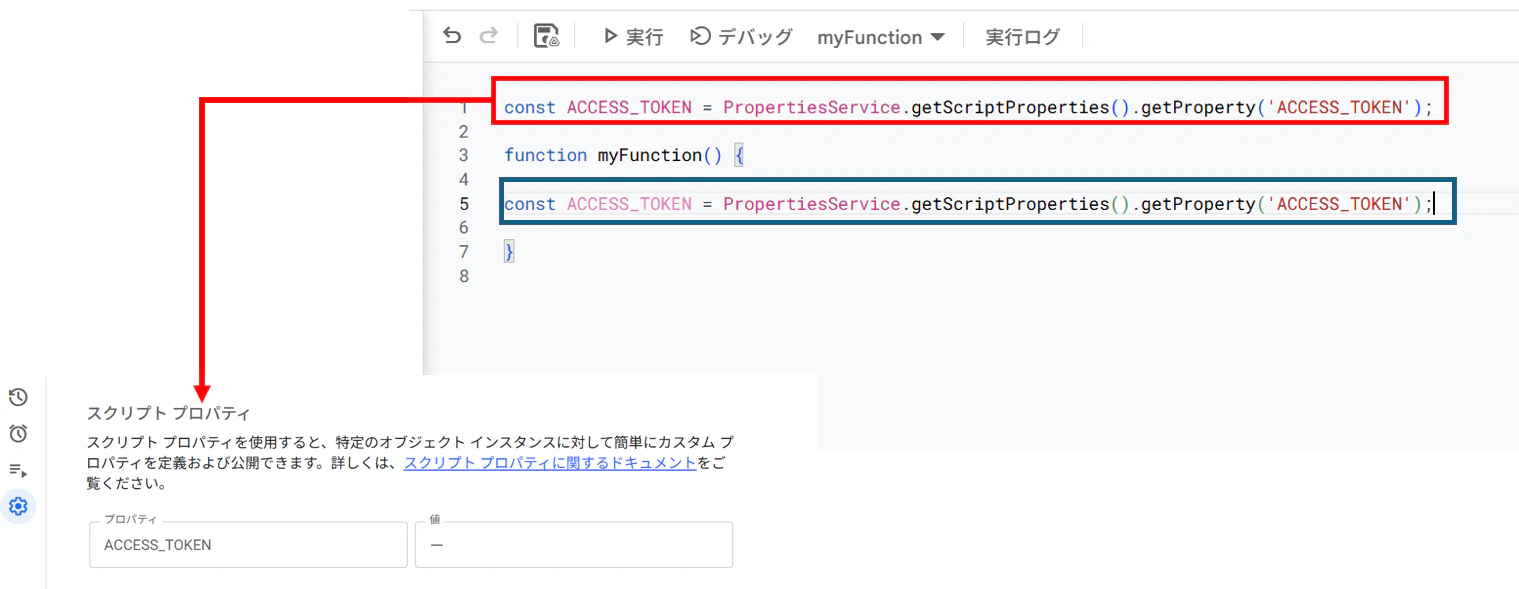Open Project History in the left sidebar
This screenshot has width=1519, height=589.
pyautogui.click(x=18, y=397)
